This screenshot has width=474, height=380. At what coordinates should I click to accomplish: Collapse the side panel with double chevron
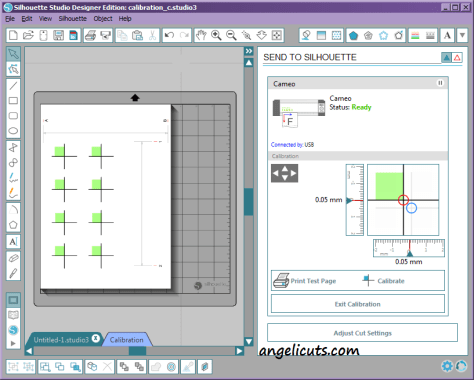[249, 51]
